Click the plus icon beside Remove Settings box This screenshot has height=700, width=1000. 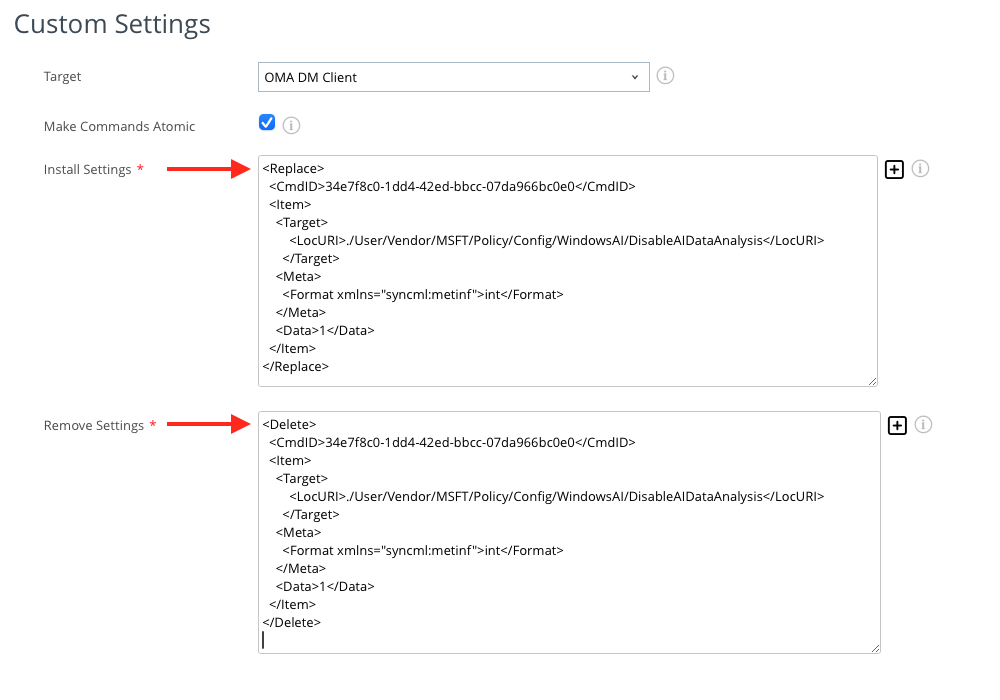pos(897,425)
